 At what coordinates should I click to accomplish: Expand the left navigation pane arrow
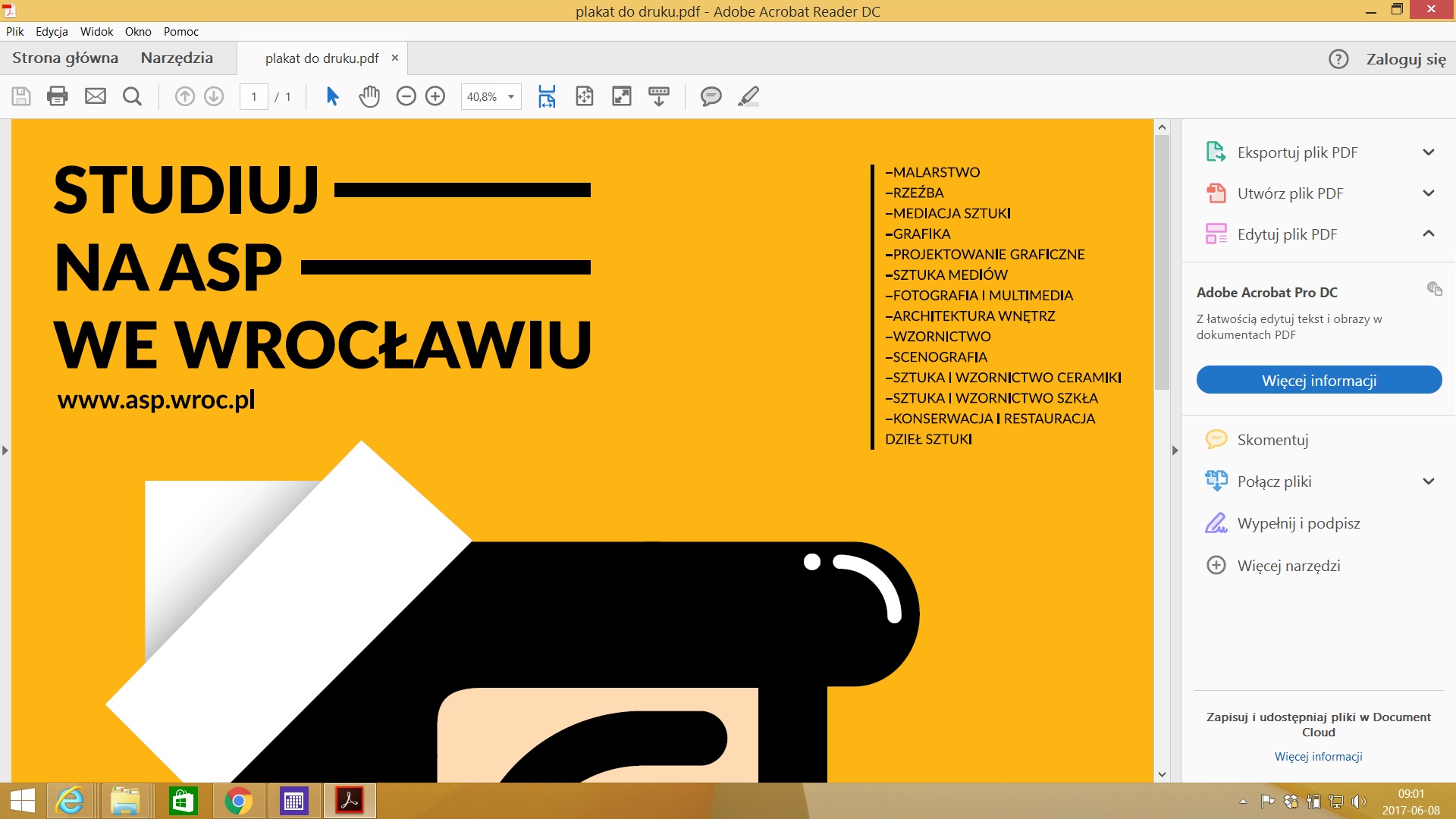(5, 450)
